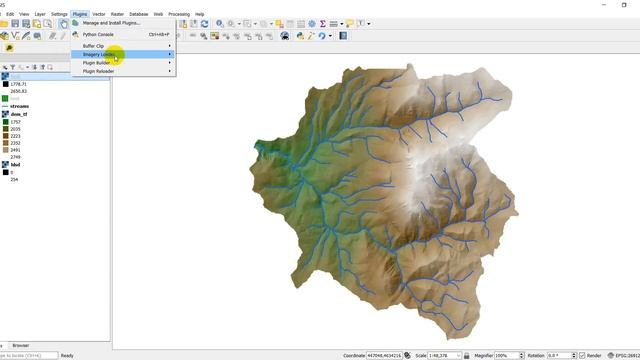Click Remove Layer icon in Layers panel
This screenshot has width=640, height=360.
(x=50, y=67)
